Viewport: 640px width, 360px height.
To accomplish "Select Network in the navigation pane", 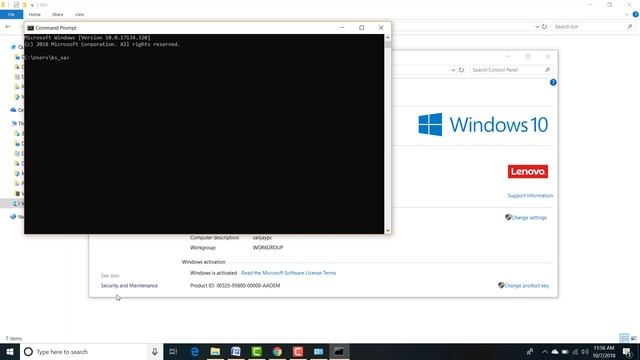I will [17, 217].
